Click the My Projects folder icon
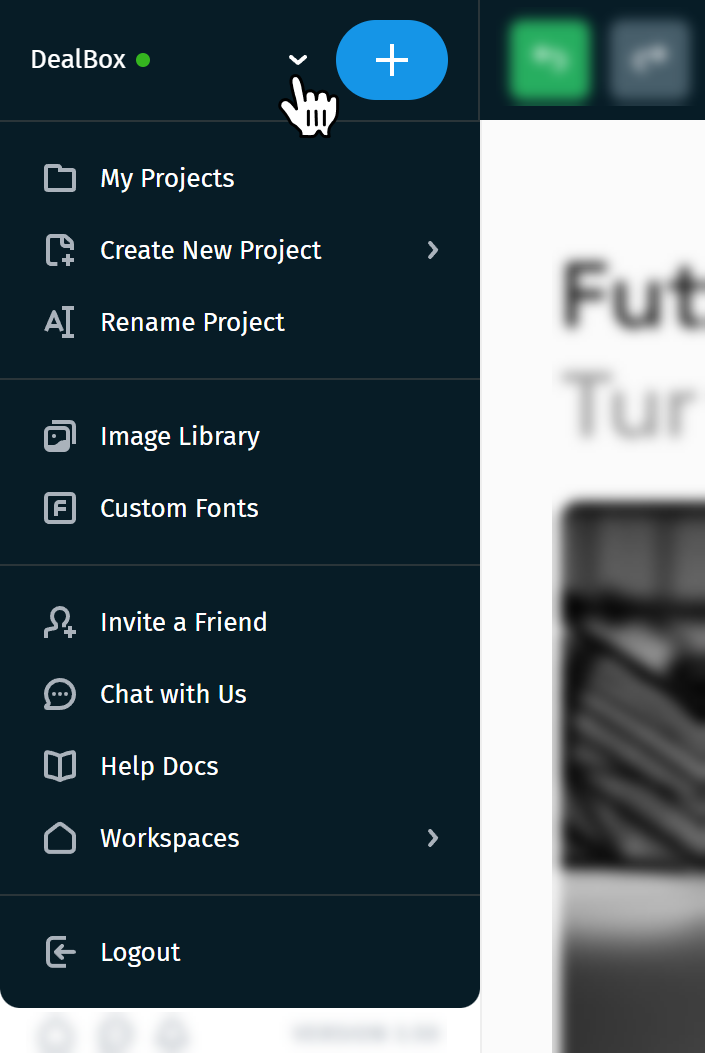The width and height of the screenshot is (705, 1053). coord(60,179)
